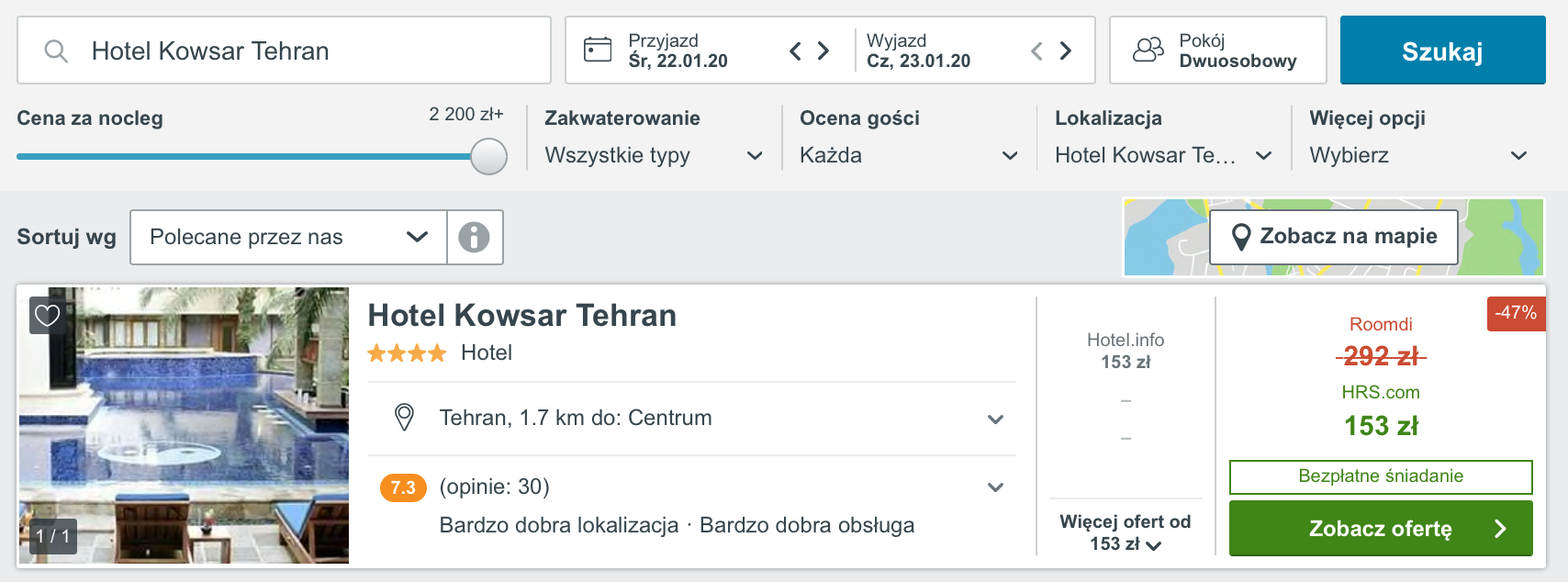Move check-out date one day forward

click(x=1066, y=50)
